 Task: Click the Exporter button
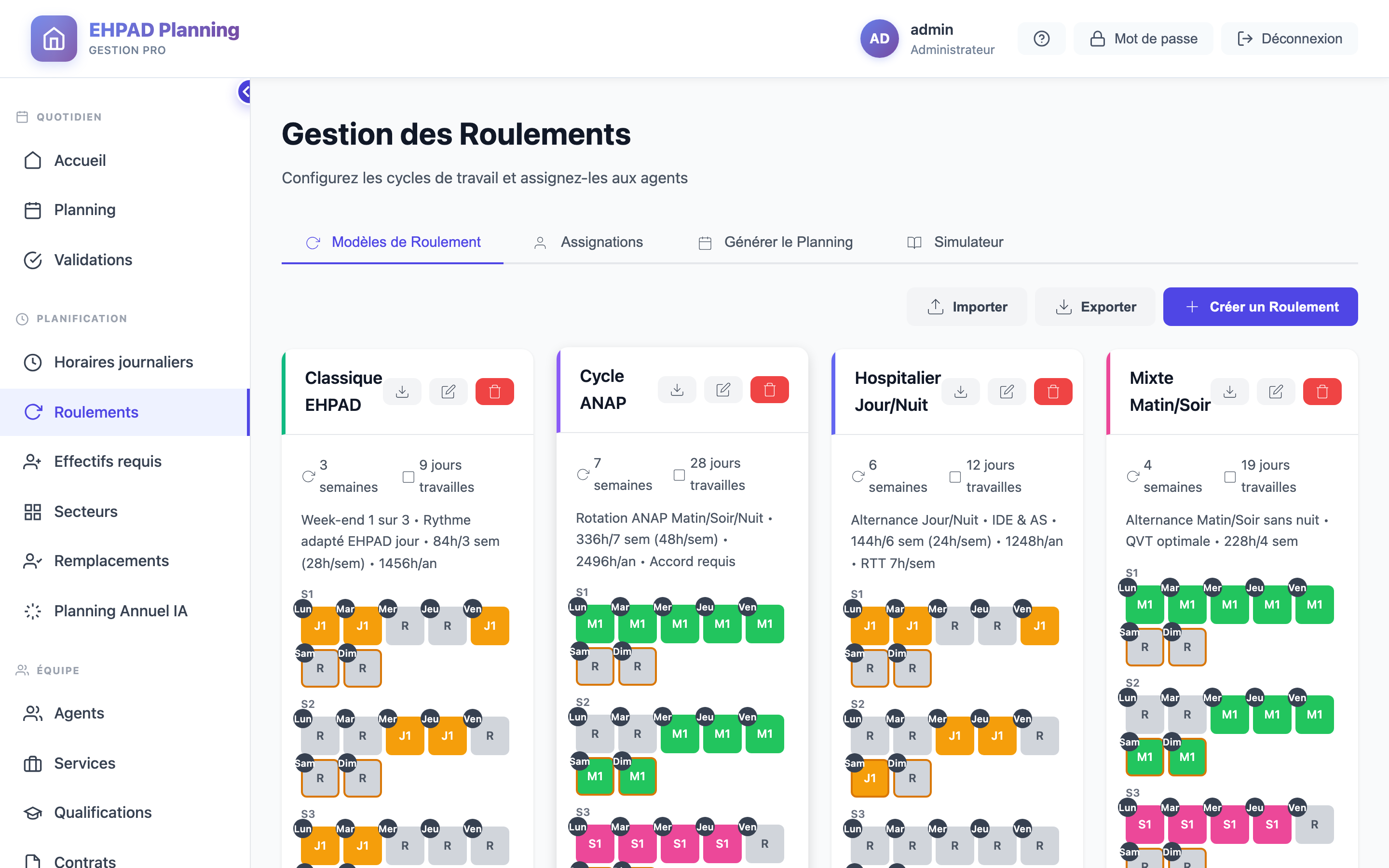point(1095,307)
